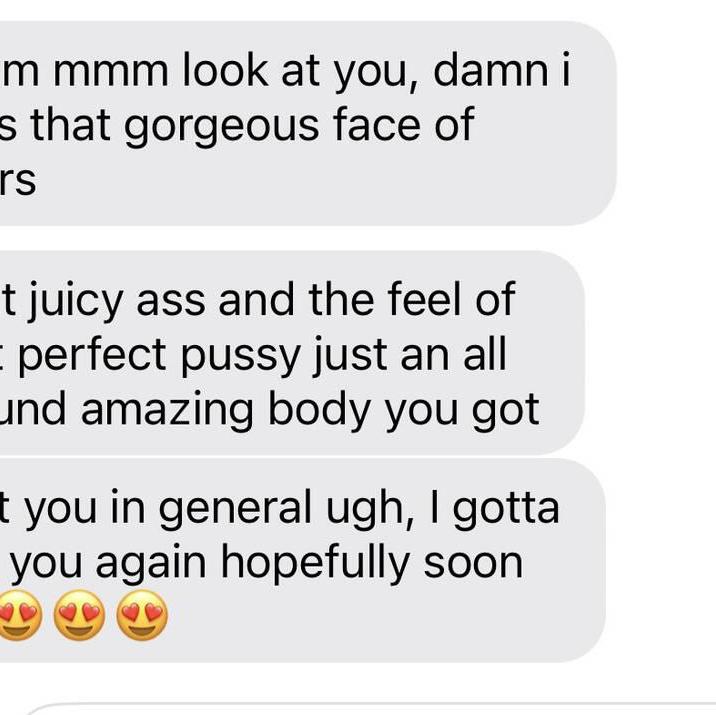
Task: Click the word 'gorgeous' in the top message
Action: (221, 126)
